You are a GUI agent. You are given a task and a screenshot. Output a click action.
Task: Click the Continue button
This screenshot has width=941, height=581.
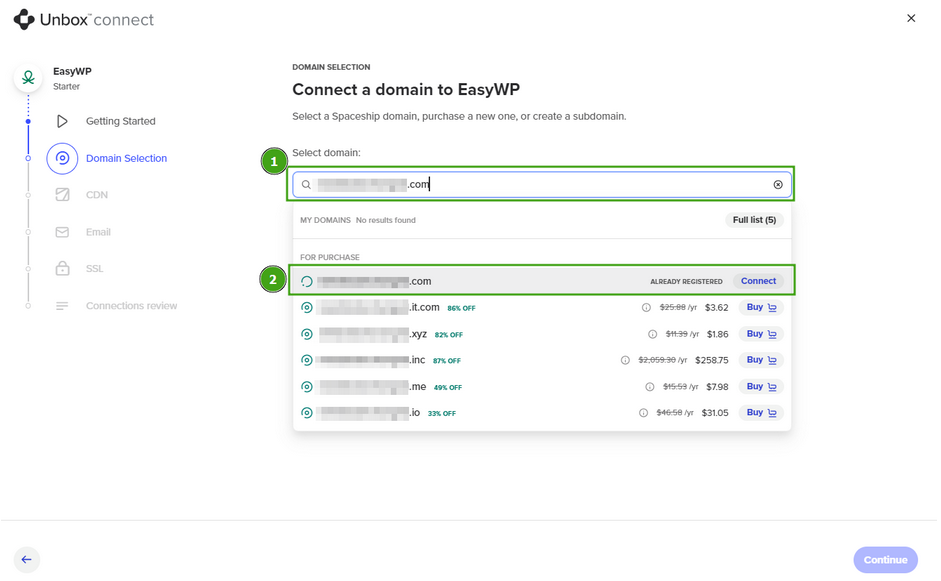pos(885,559)
